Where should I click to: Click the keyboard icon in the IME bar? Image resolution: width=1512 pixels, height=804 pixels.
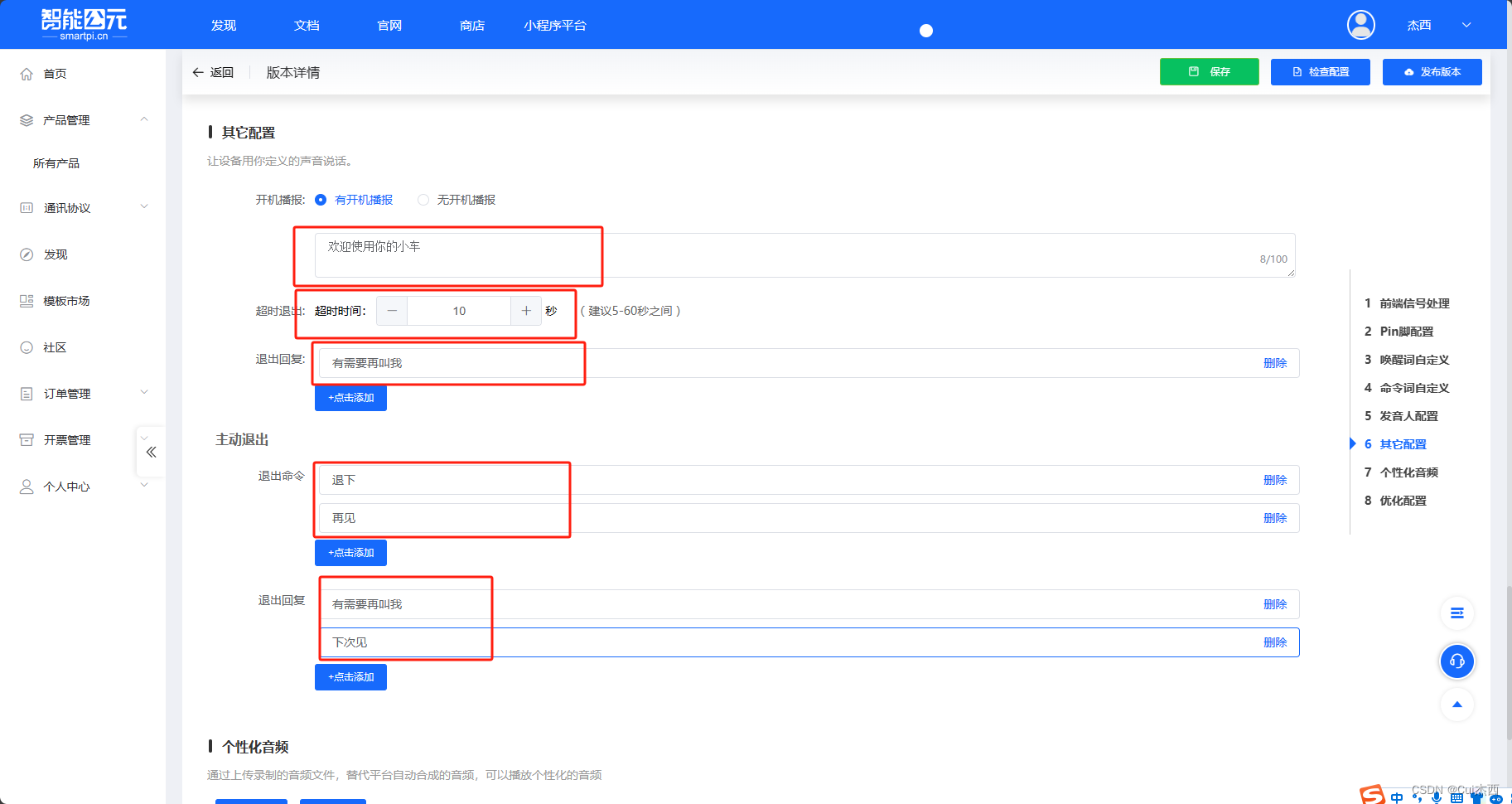point(1456,798)
